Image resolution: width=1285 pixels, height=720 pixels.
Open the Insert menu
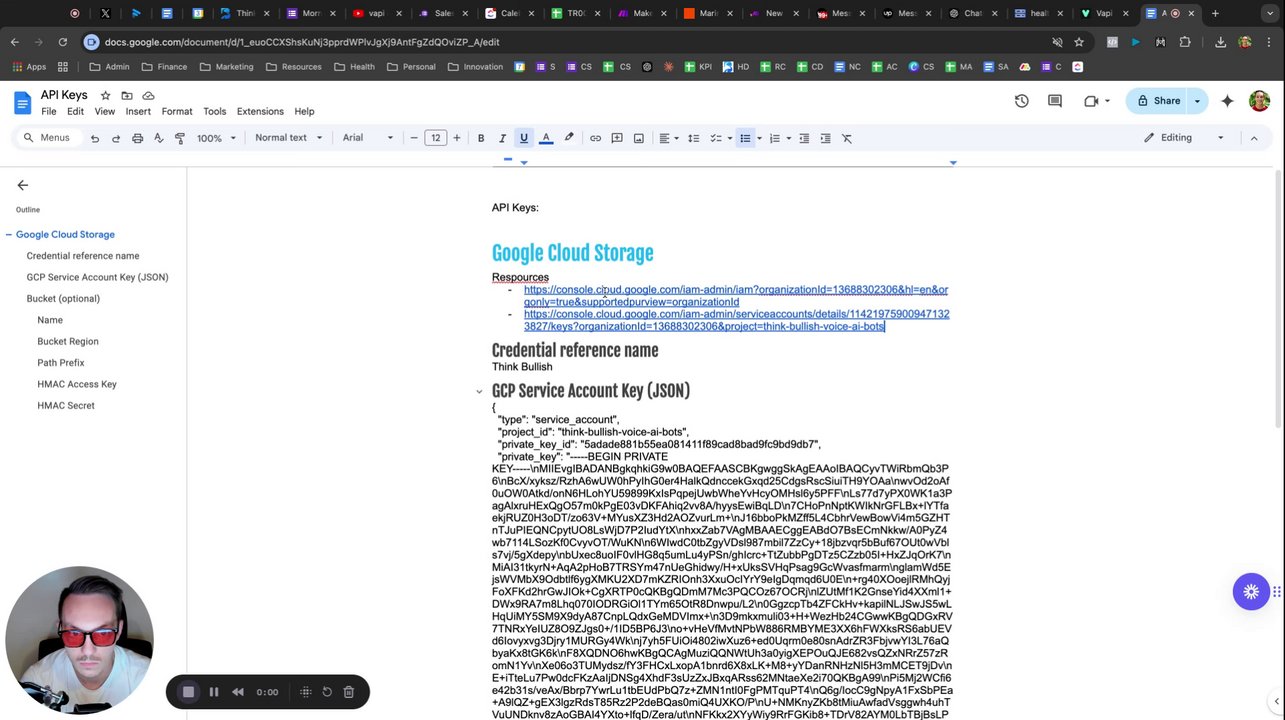click(138, 111)
